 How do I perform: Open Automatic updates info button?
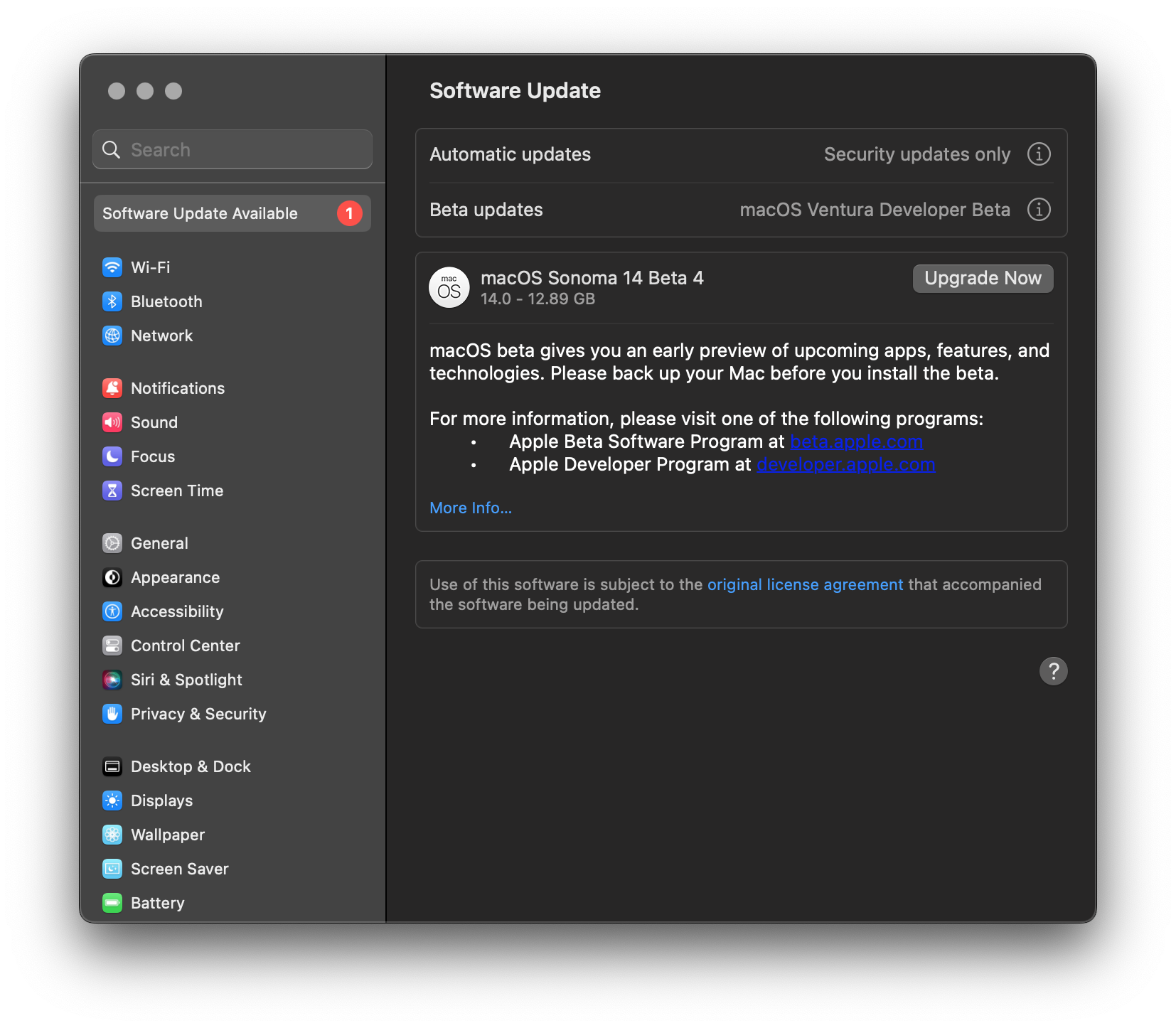1039,154
